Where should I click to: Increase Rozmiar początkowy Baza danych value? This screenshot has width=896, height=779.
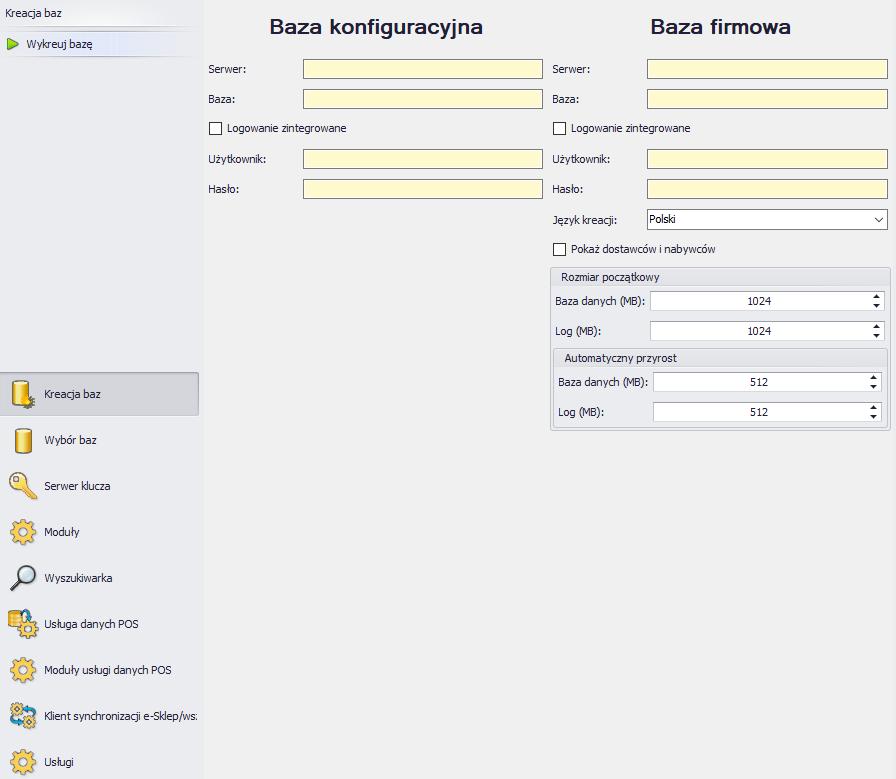coord(877,297)
